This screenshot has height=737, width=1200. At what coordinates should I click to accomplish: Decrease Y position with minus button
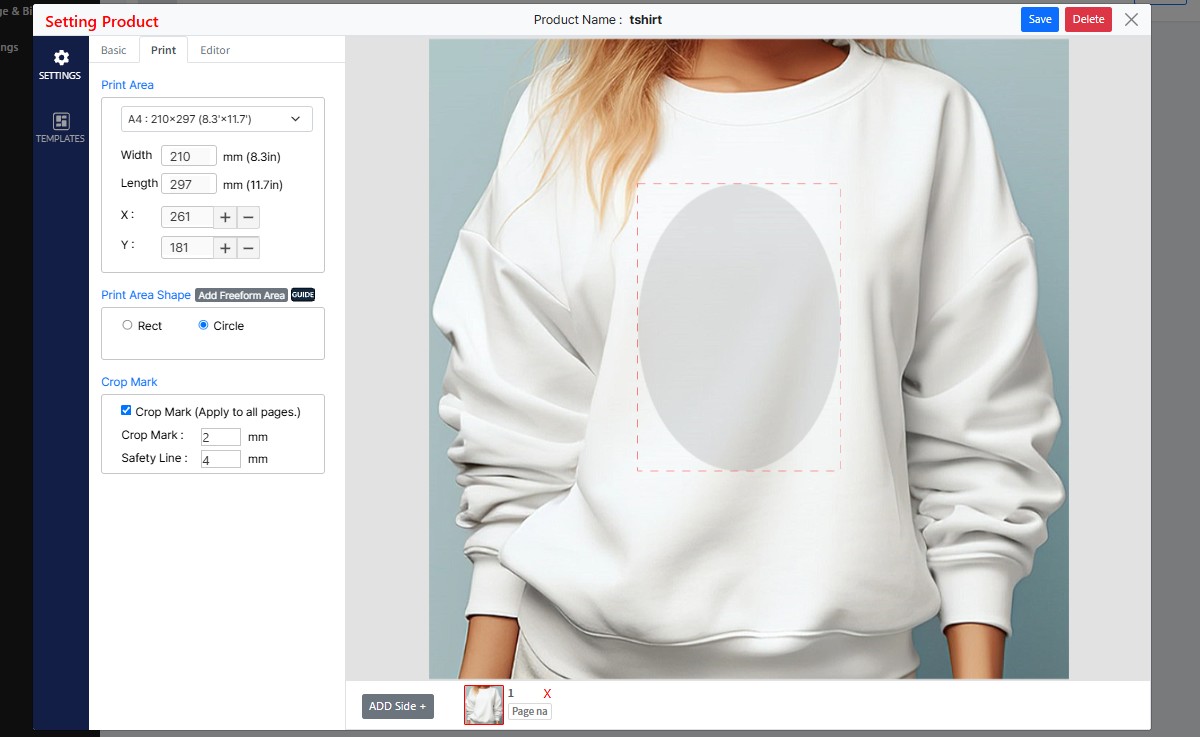[x=248, y=248]
